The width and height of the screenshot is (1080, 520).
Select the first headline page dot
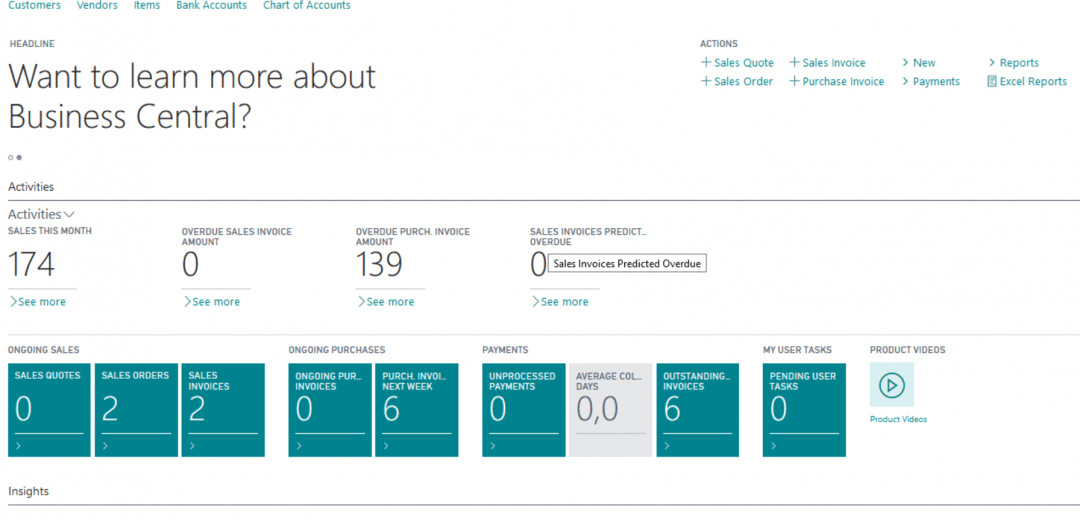[x=11, y=157]
